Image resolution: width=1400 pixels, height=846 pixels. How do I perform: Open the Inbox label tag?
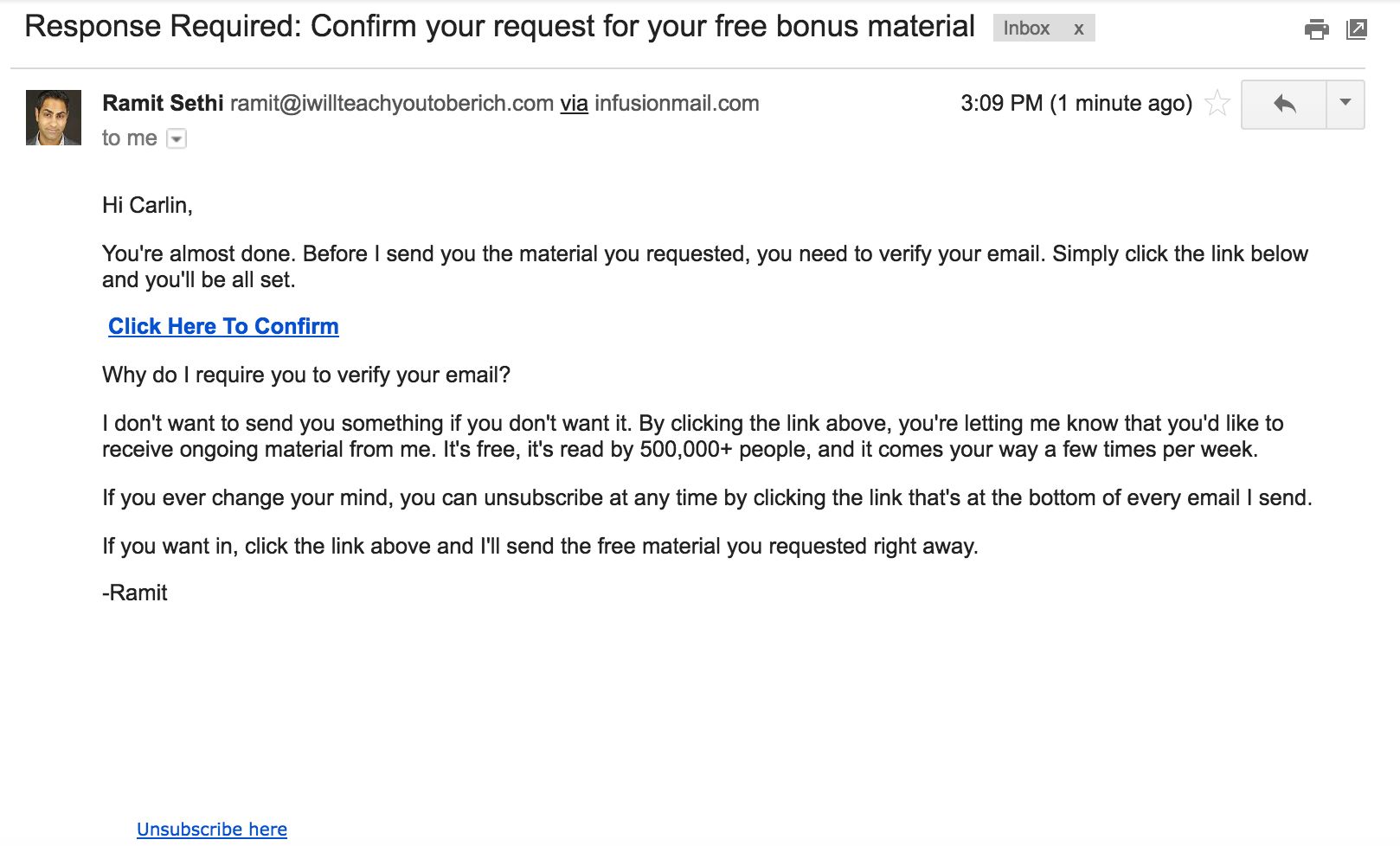click(1026, 29)
